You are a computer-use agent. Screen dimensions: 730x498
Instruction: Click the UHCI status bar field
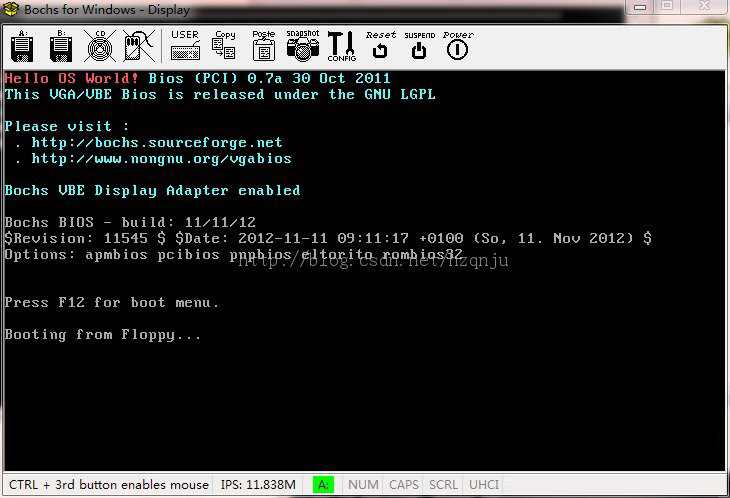coord(484,485)
